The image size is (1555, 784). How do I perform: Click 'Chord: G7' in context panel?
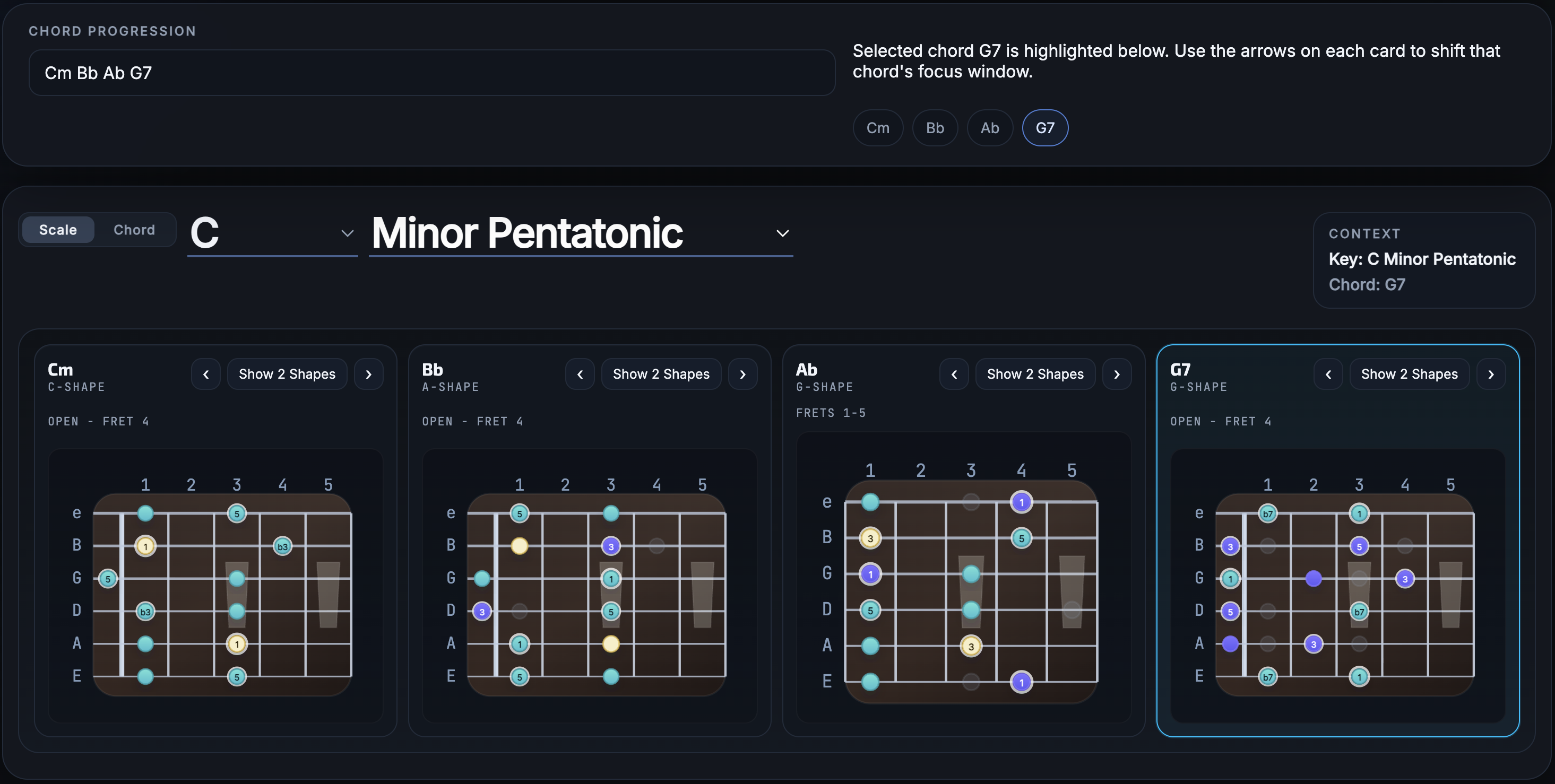(1367, 284)
